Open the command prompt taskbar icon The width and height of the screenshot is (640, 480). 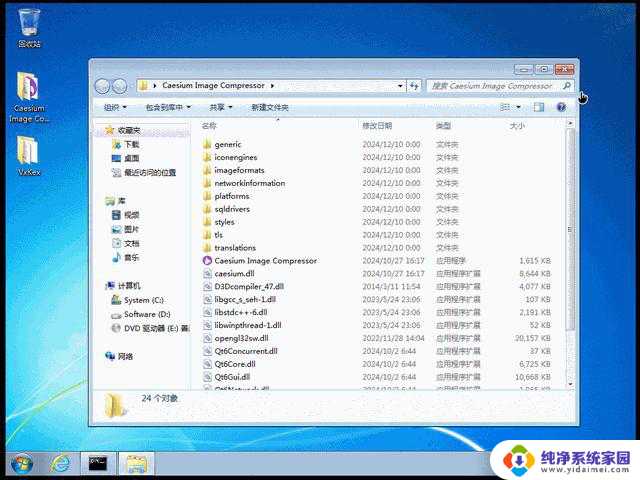[98, 464]
